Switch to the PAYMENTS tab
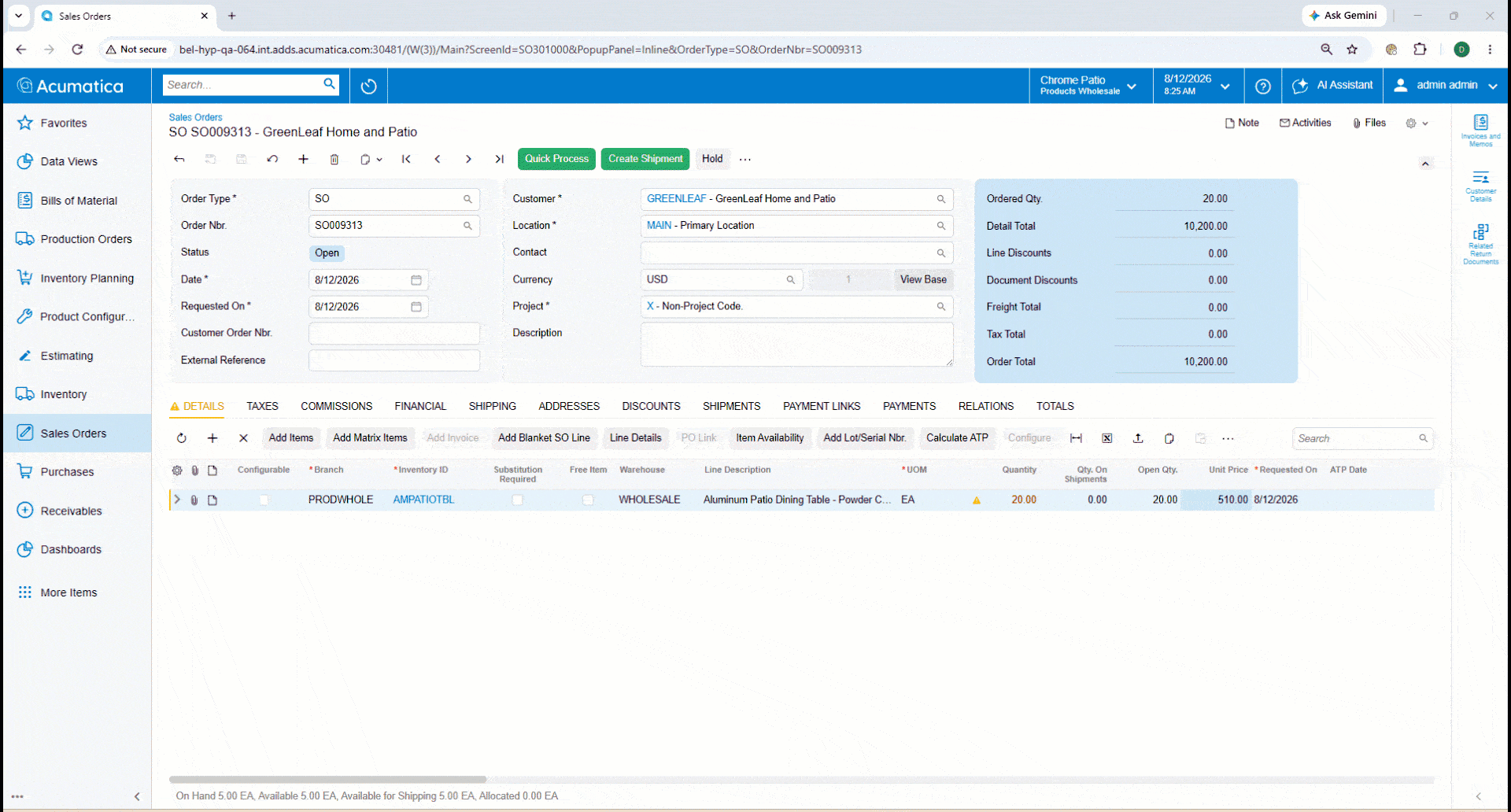Image resolution: width=1511 pixels, height=812 pixels. coord(909,407)
